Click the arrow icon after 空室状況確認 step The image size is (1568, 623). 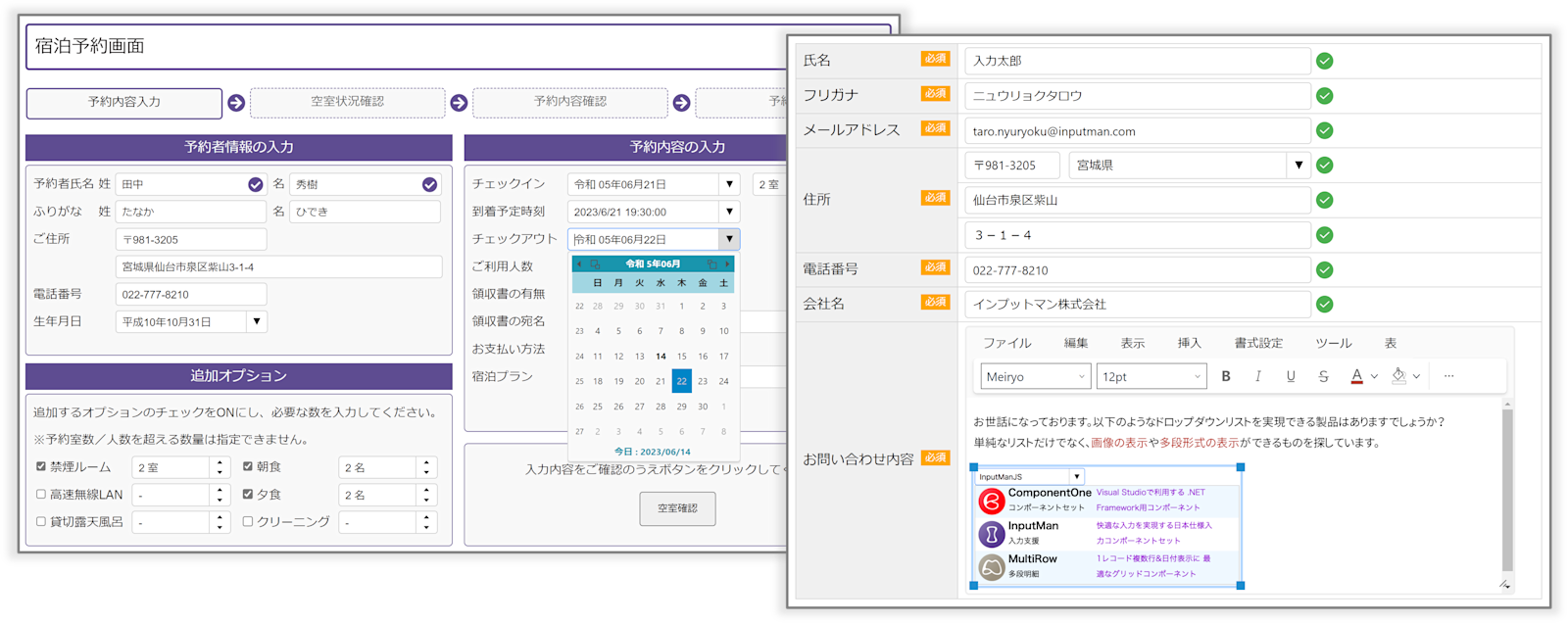coord(459,103)
